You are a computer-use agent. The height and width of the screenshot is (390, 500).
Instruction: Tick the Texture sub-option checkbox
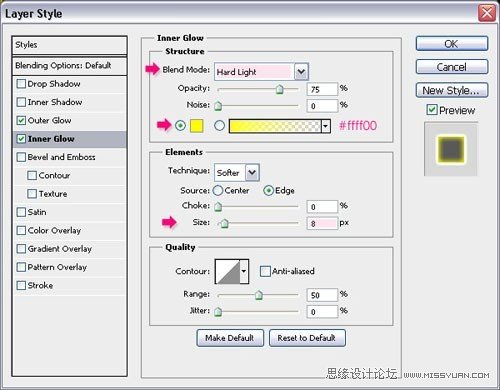click(32, 194)
